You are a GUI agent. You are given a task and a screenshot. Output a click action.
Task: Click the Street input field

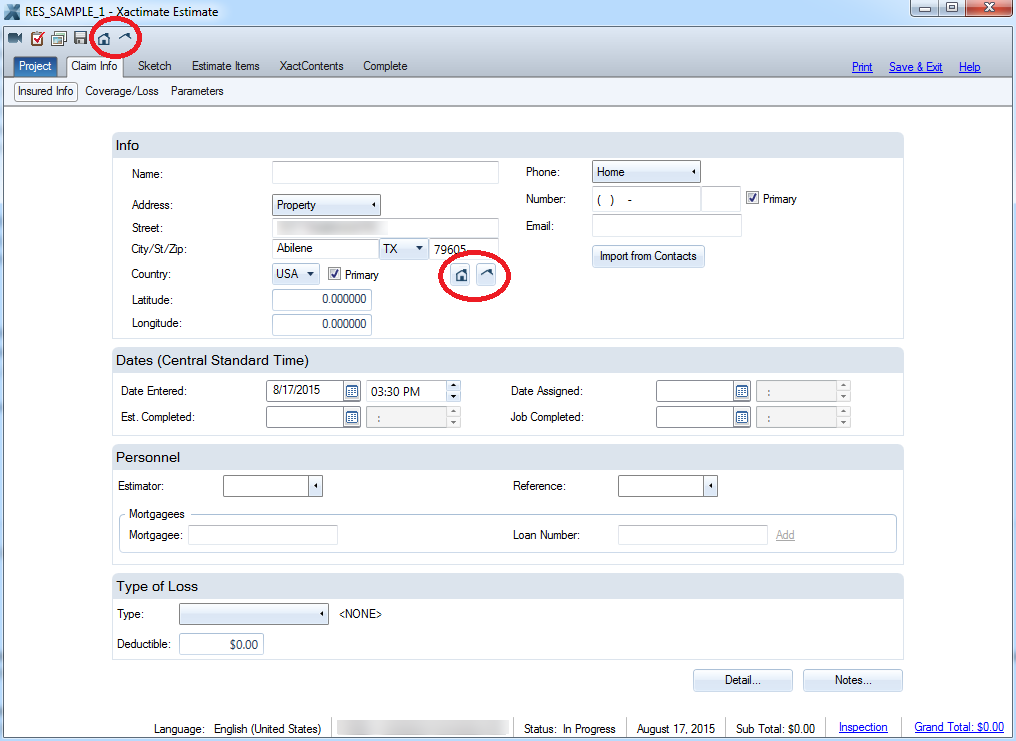(x=386, y=228)
